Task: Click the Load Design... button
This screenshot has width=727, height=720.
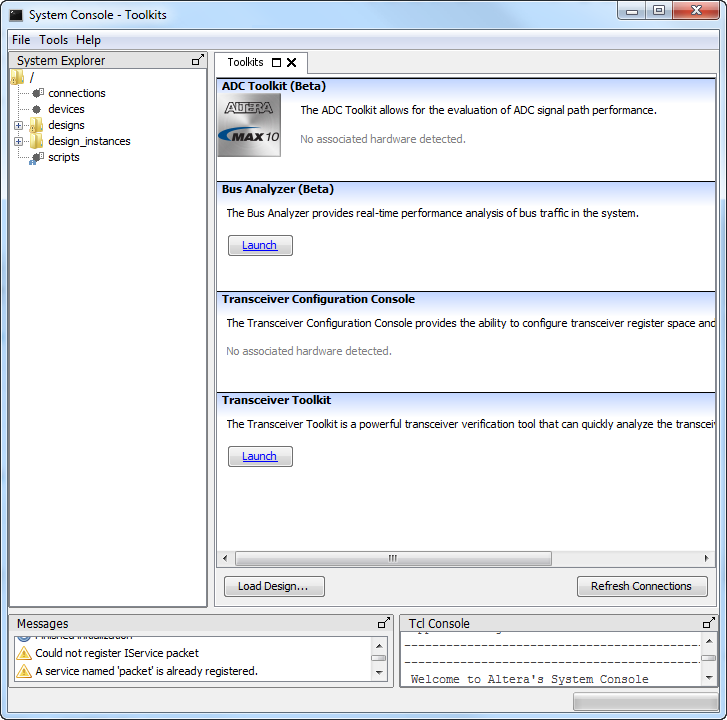Action: pos(274,586)
